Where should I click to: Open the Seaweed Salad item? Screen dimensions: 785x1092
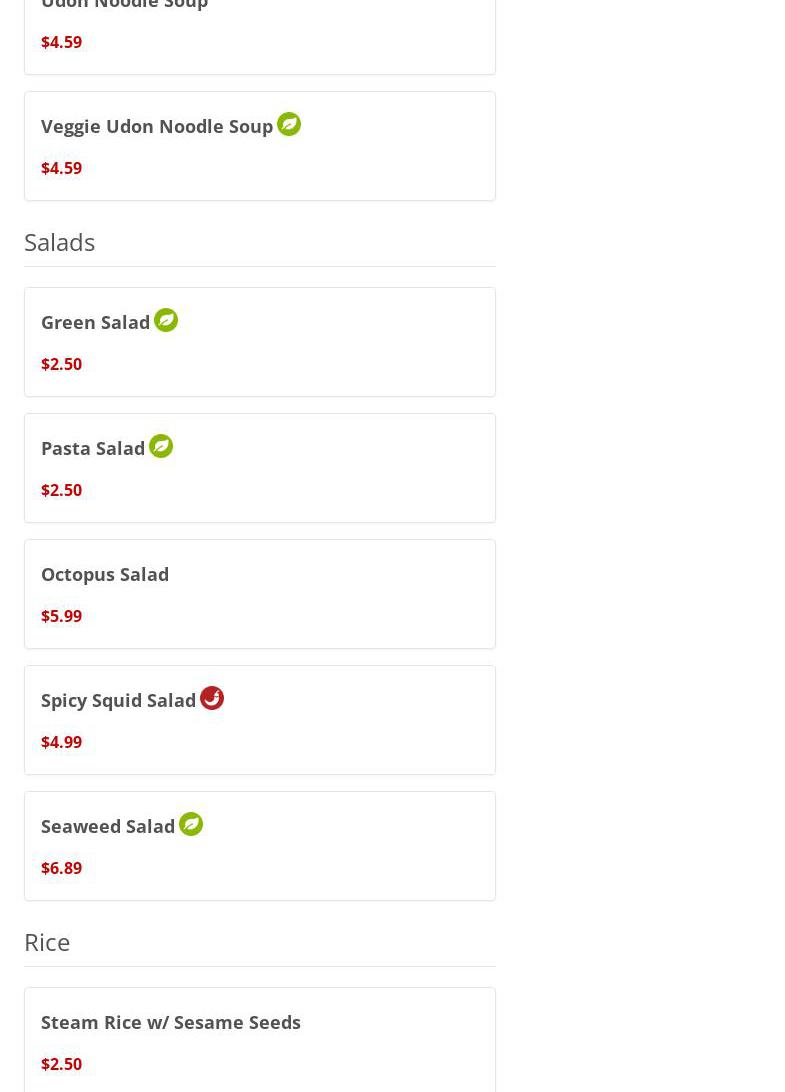[260, 846]
